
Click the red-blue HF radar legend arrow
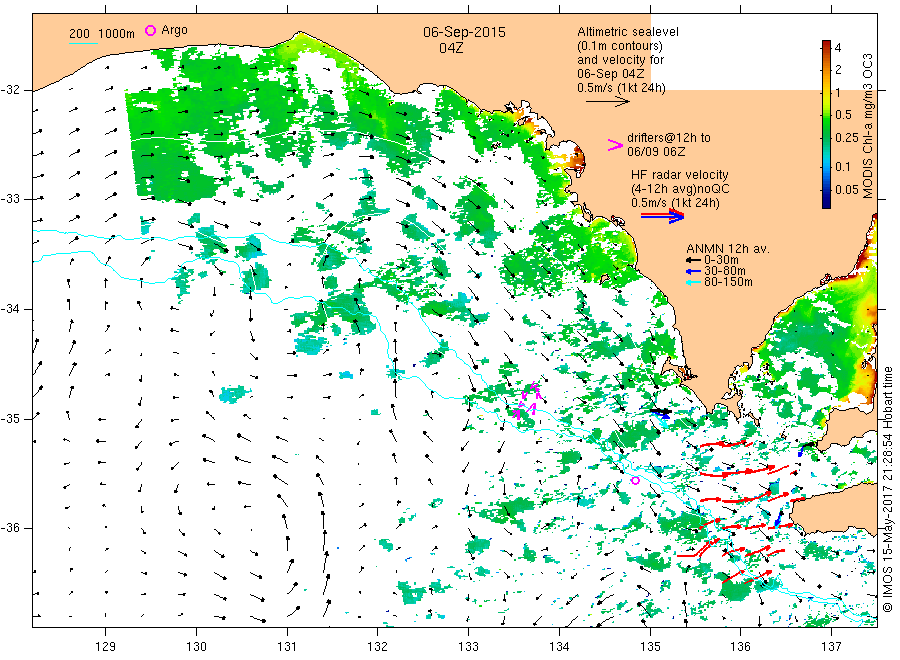pos(662,215)
